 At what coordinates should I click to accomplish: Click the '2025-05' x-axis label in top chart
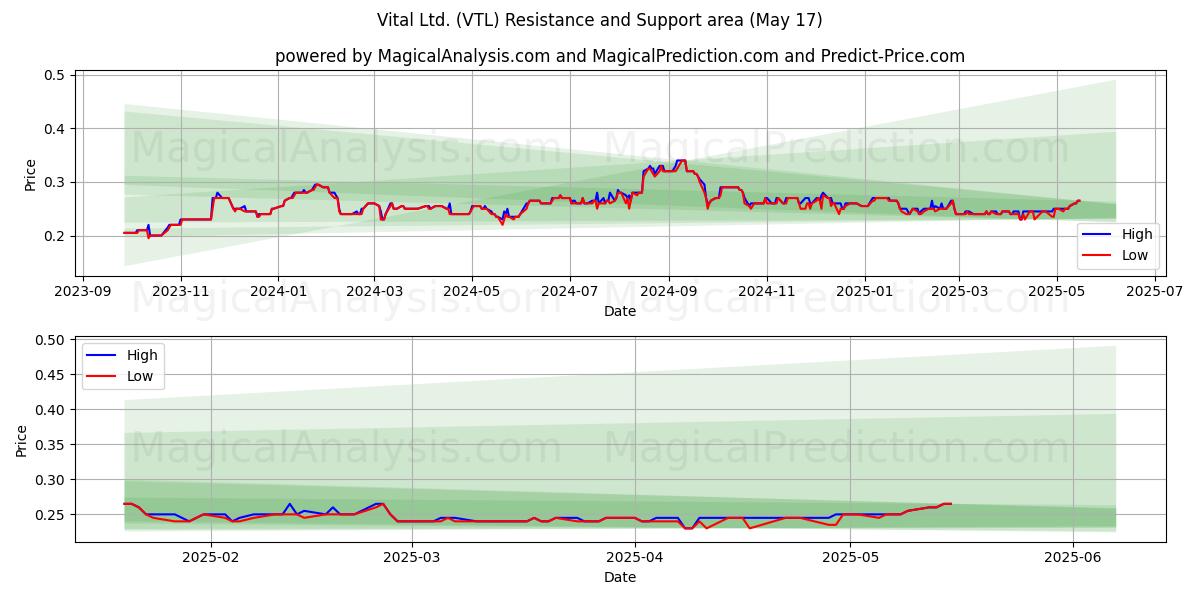[1057, 292]
